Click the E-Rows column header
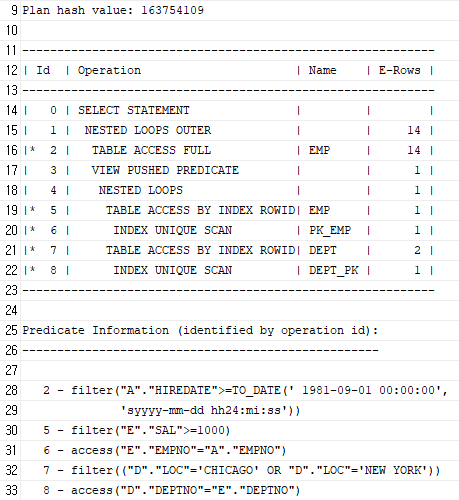Image resolution: width=459 pixels, height=500 pixels. click(399, 70)
